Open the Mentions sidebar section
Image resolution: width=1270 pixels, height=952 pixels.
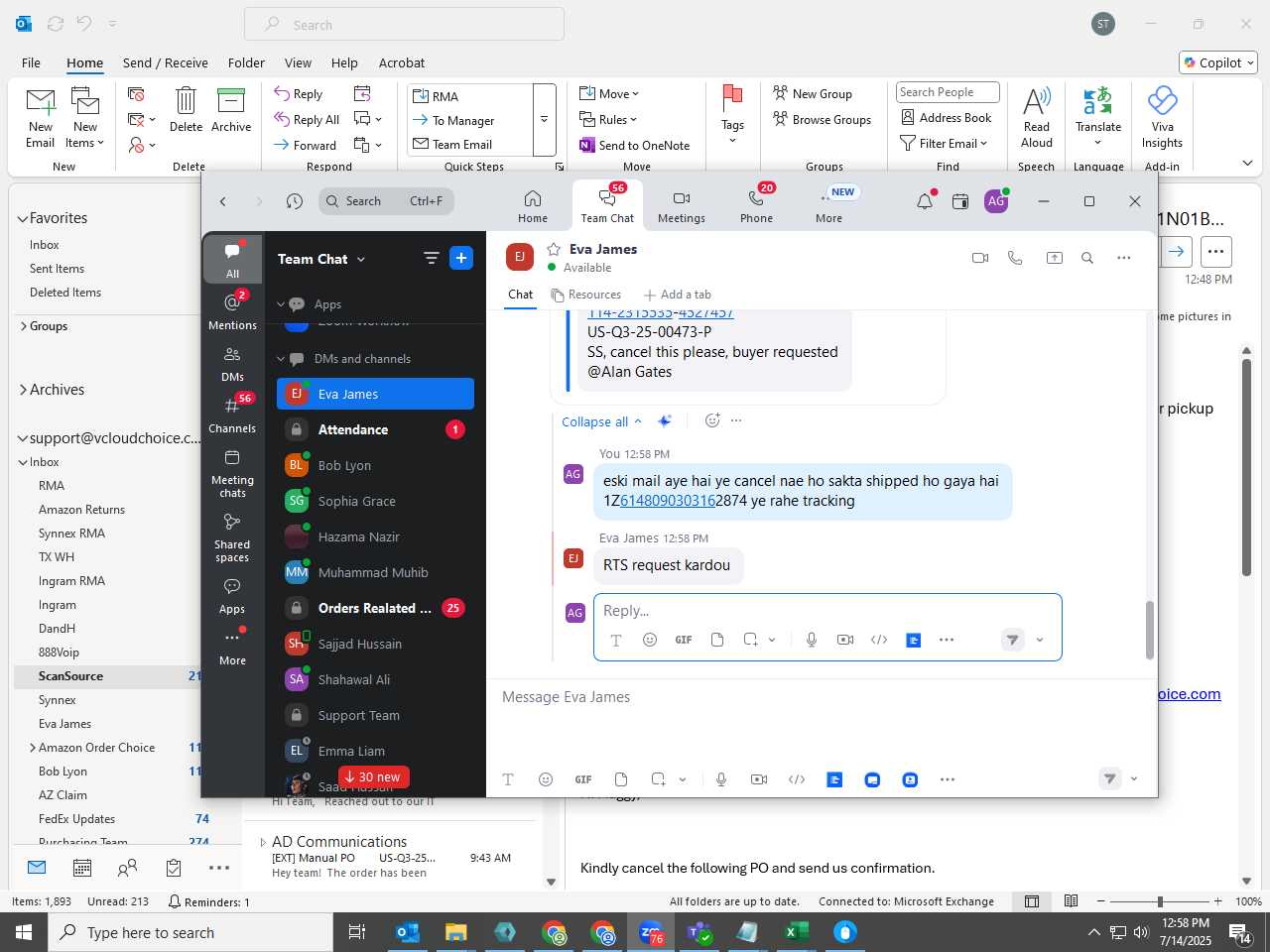coord(232,311)
